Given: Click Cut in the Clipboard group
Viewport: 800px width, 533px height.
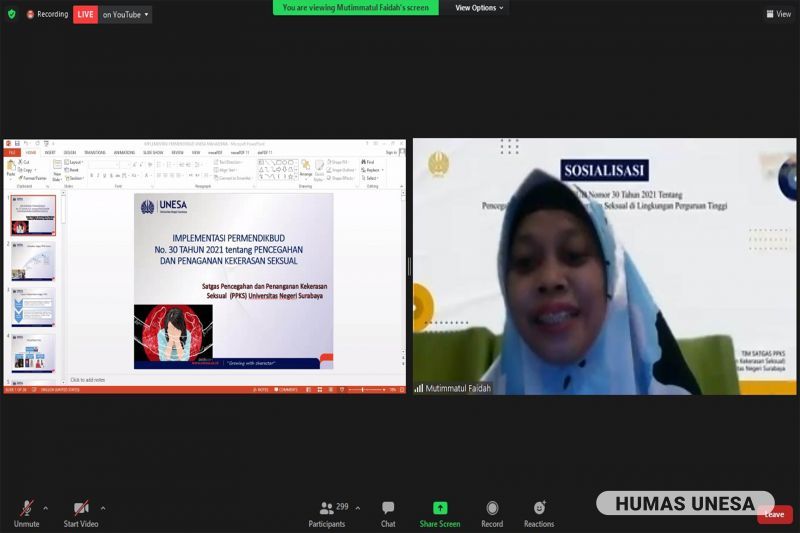Looking at the screenshot, I should (x=24, y=162).
